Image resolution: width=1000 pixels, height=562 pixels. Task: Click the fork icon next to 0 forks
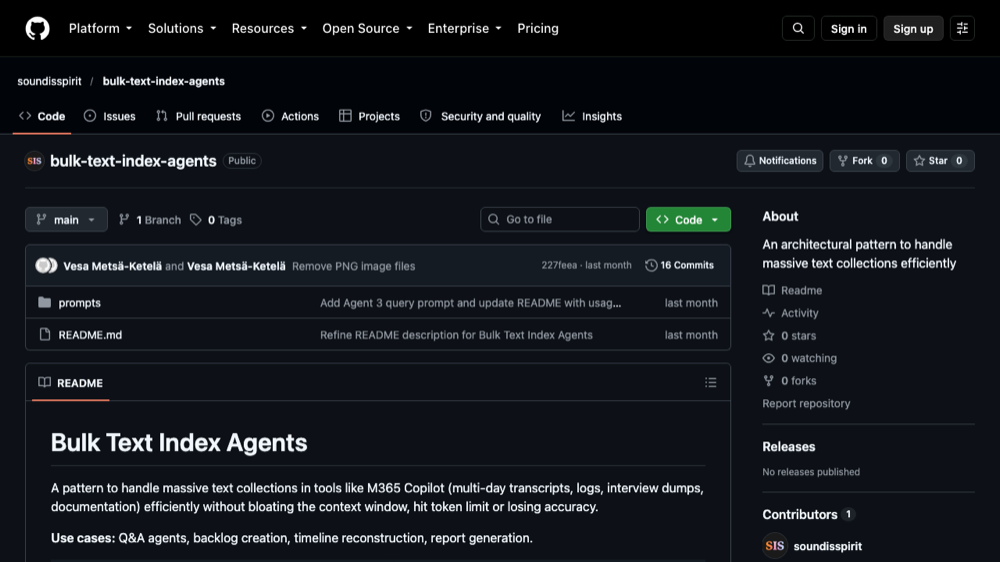(x=768, y=381)
